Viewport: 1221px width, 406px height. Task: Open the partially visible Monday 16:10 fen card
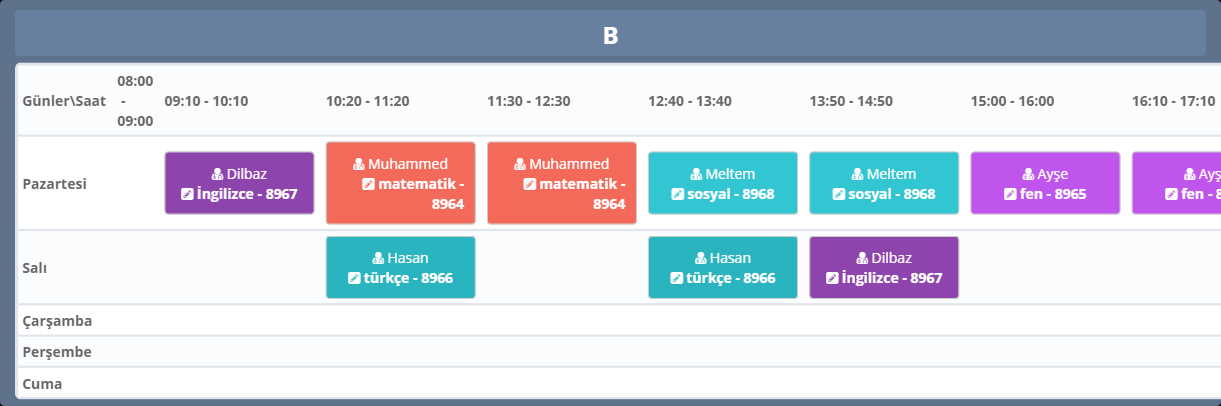click(x=1180, y=183)
